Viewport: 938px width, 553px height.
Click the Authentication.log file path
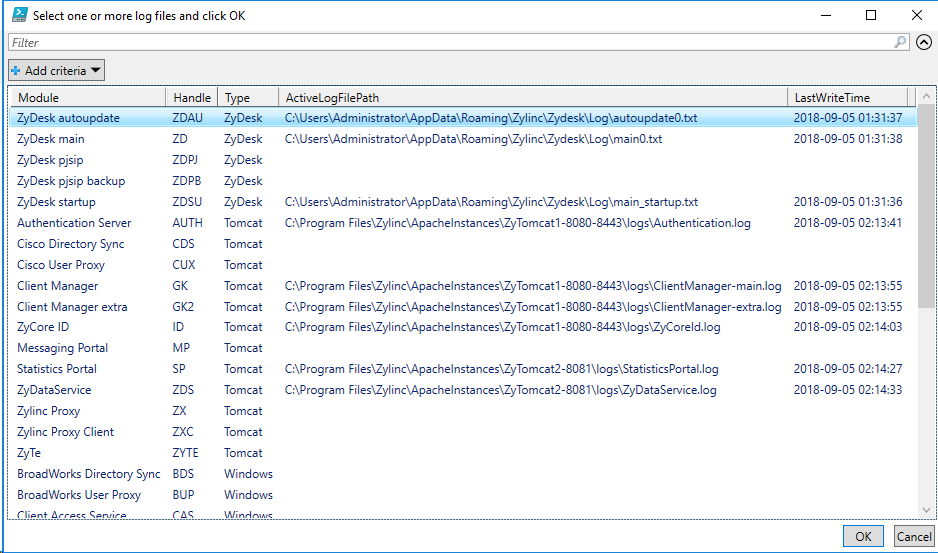tap(517, 223)
